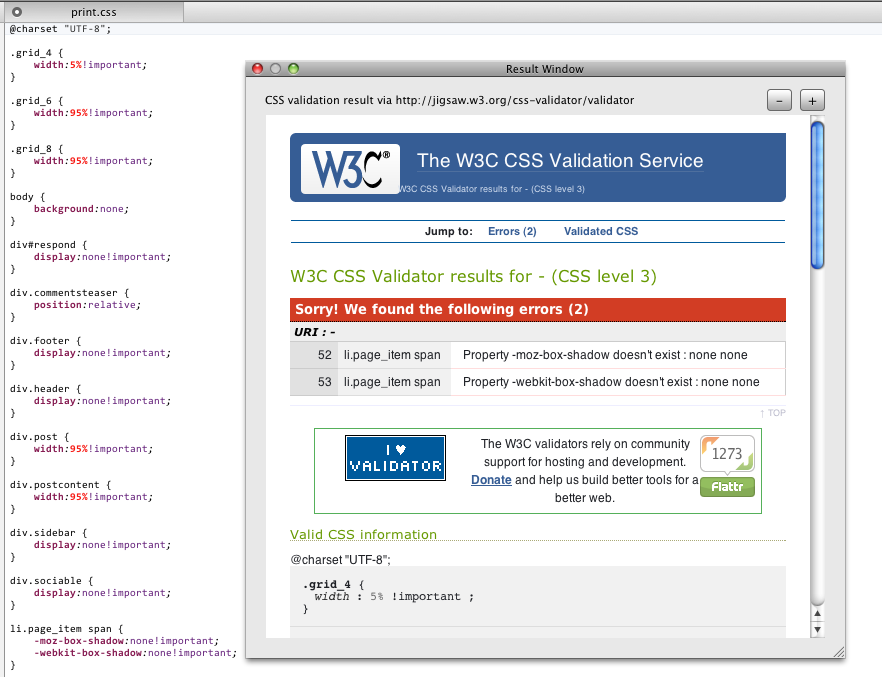Click the -moz-box-shadow error message

tap(605, 355)
